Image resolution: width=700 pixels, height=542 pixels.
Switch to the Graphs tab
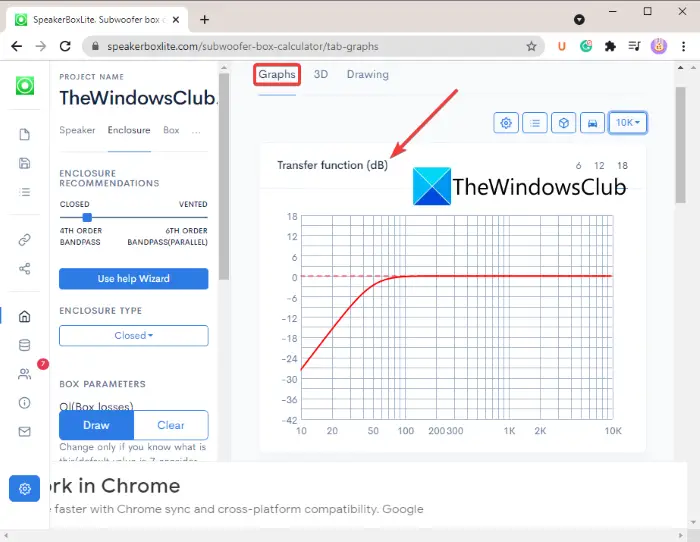tap(277, 74)
